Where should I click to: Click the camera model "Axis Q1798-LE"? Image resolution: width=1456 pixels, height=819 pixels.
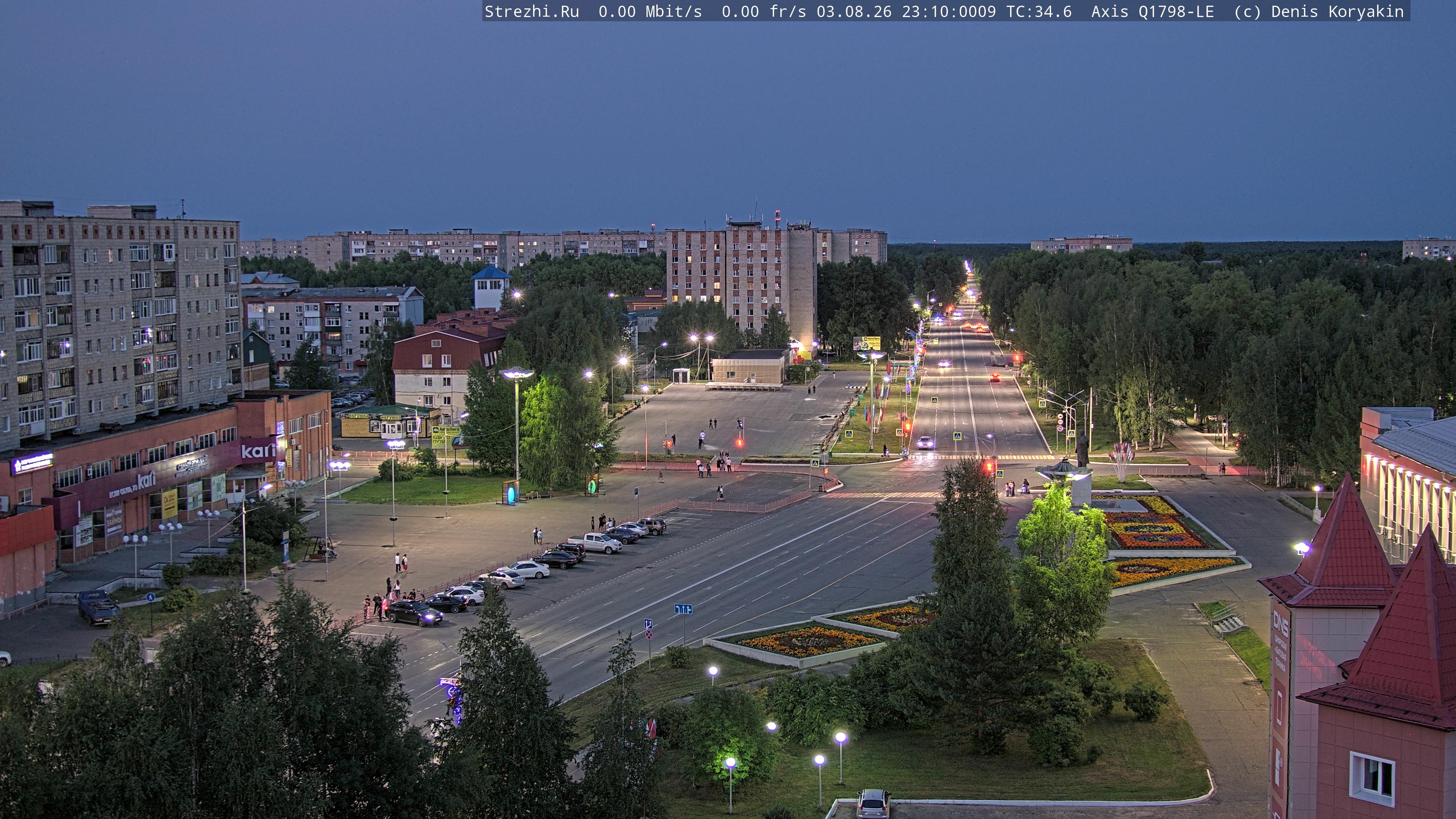pyautogui.click(x=1153, y=12)
